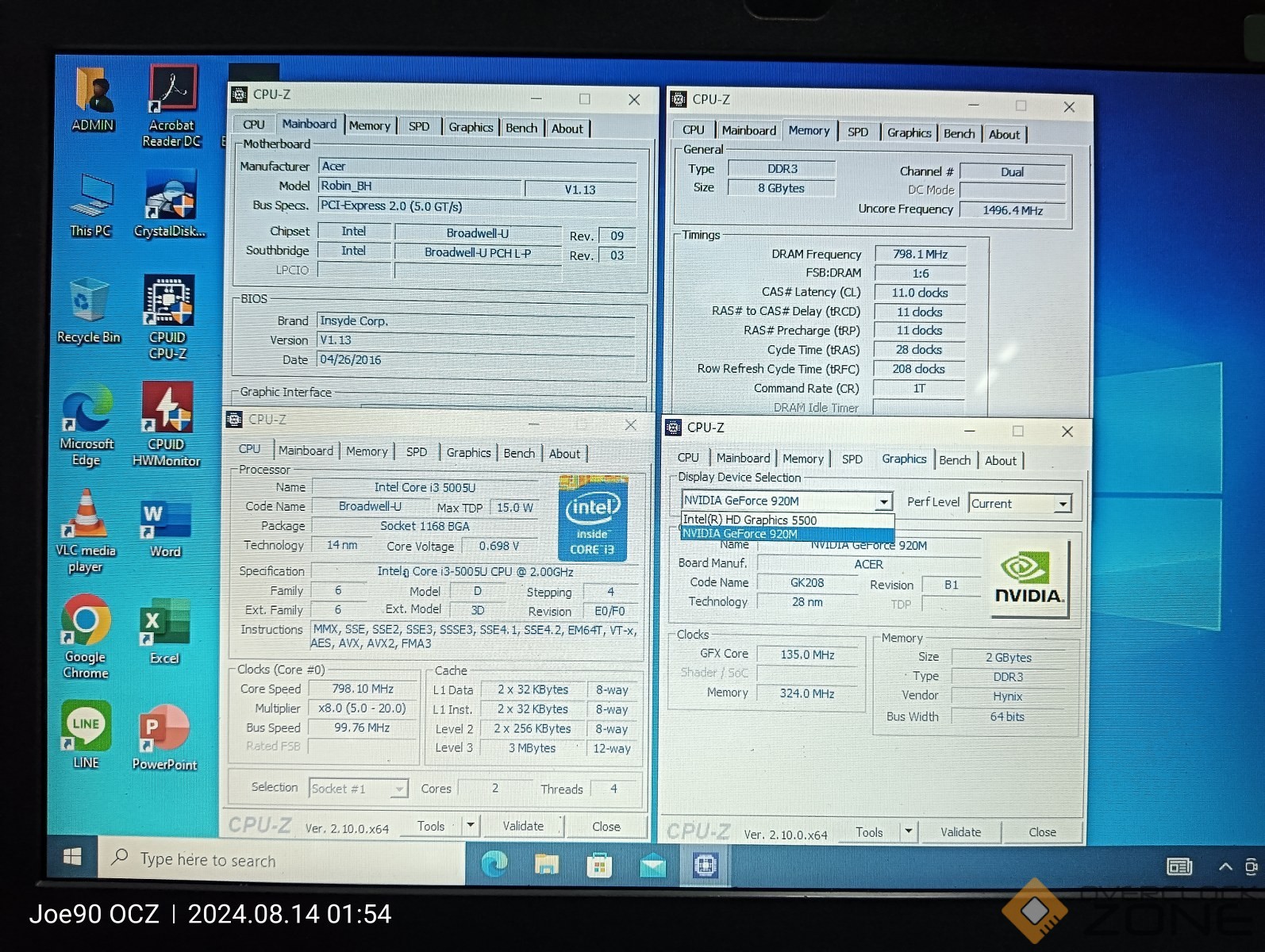The width and height of the screenshot is (1265, 952).
Task: Click the Edge icon in the taskbar
Action: 494,863
